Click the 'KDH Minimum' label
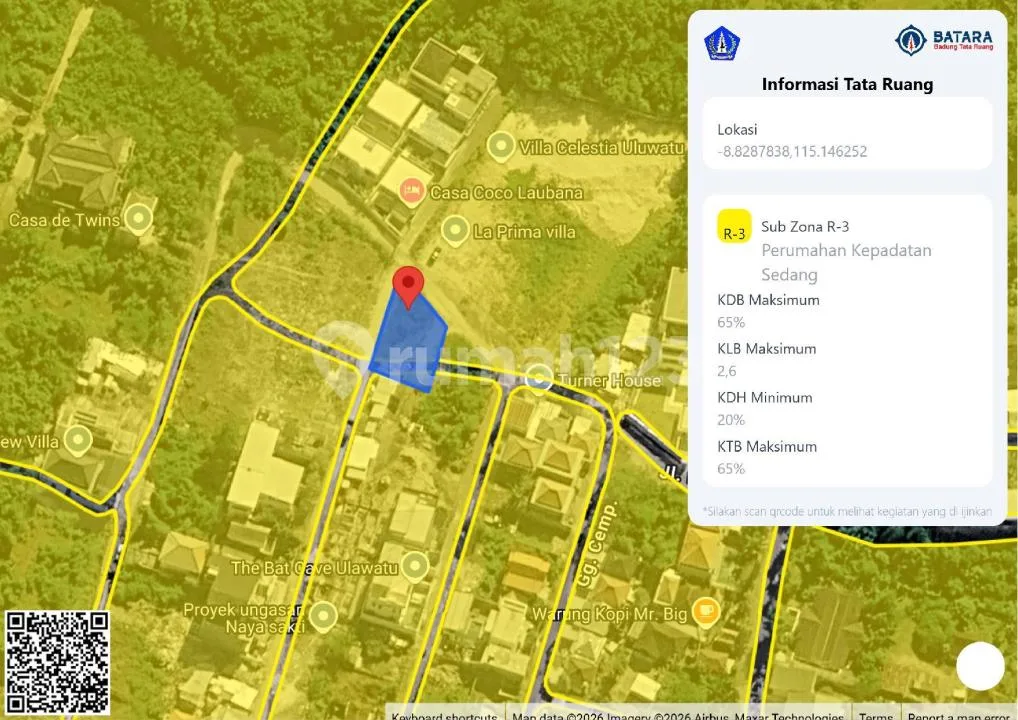Image resolution: width=1018 pixels, height=720 pixels. (765, 397)
